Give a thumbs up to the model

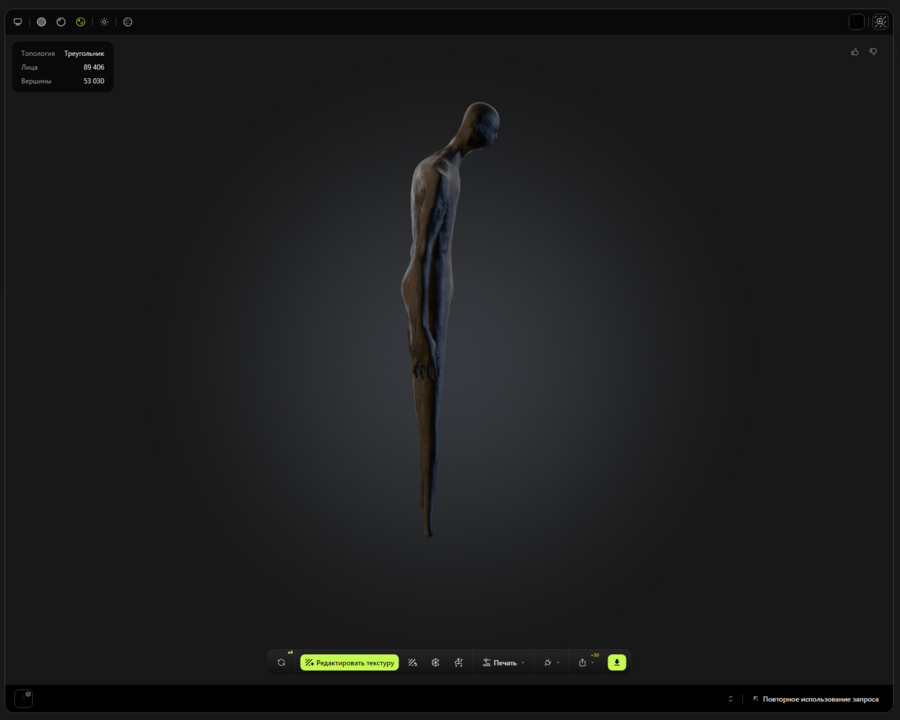(x=855, y=52)
